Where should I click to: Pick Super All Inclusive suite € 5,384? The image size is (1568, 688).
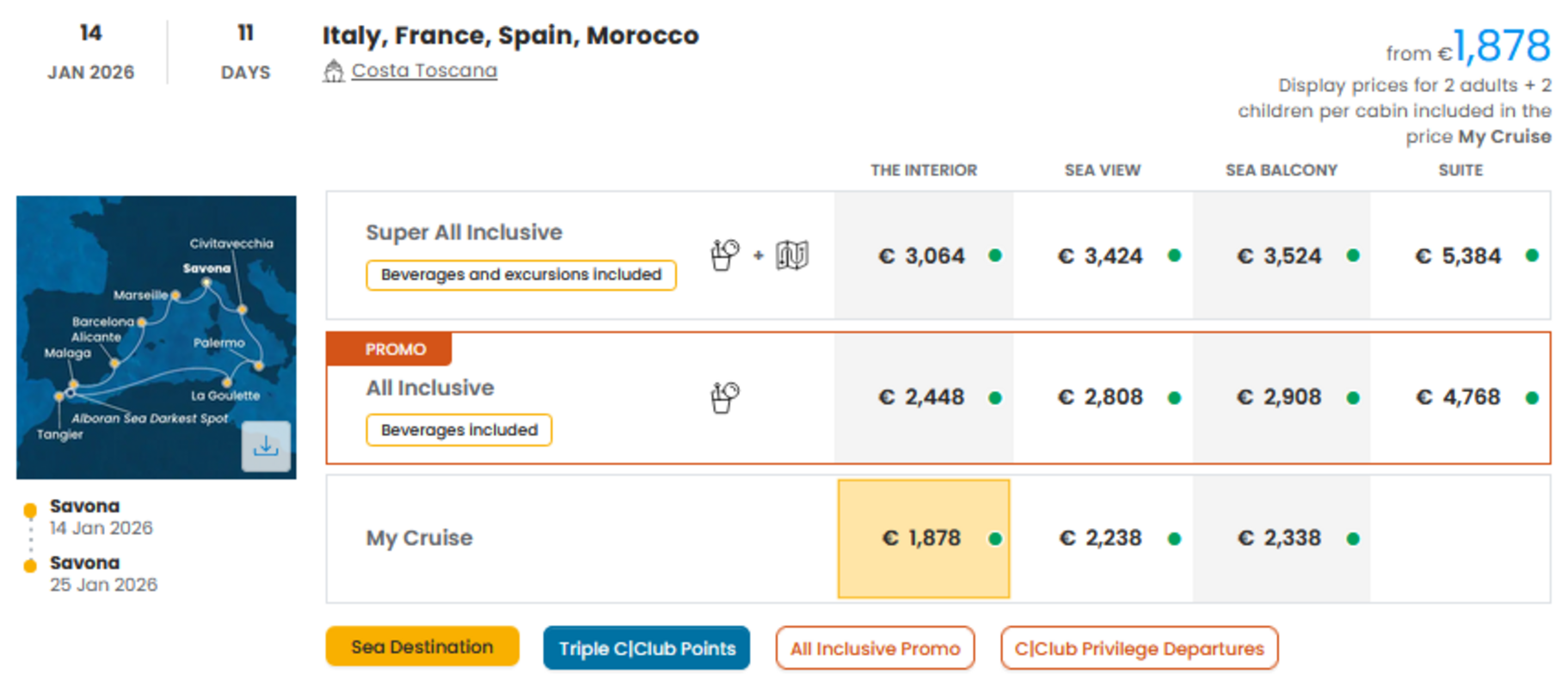pyautogui.click(x=1459, y=256)
